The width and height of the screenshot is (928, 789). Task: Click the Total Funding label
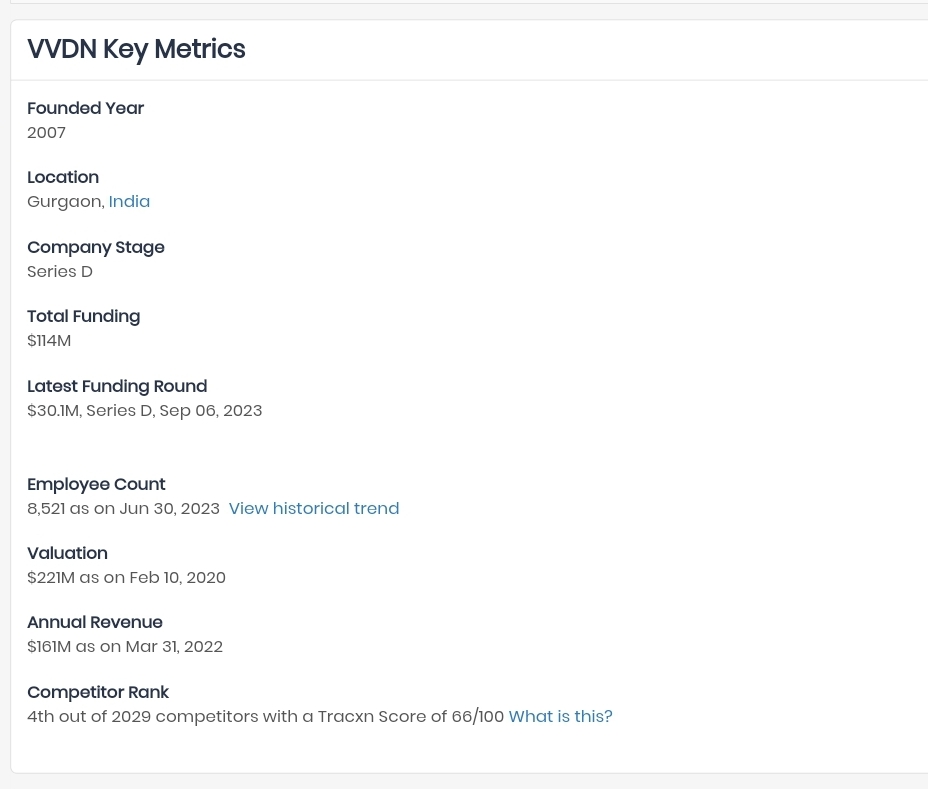83,317
